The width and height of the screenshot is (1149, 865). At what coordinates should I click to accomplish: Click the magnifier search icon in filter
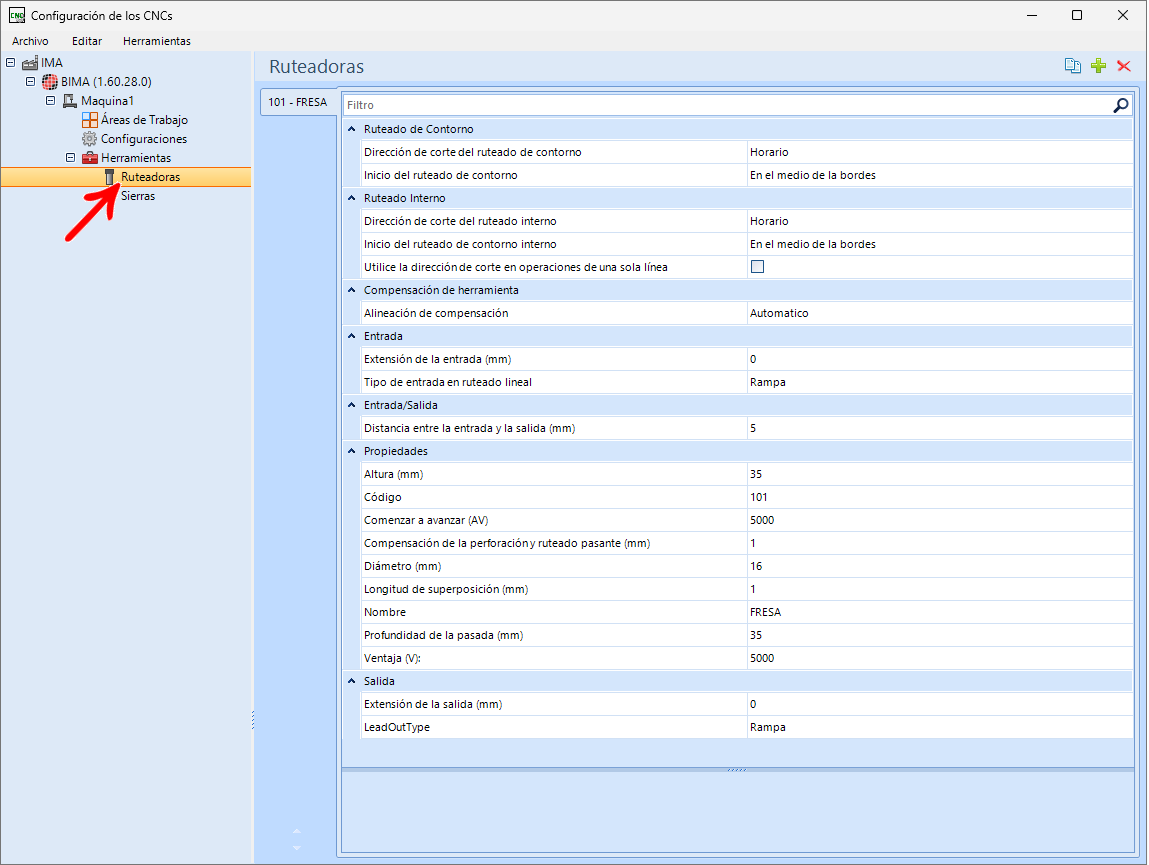coord(1120,106)
